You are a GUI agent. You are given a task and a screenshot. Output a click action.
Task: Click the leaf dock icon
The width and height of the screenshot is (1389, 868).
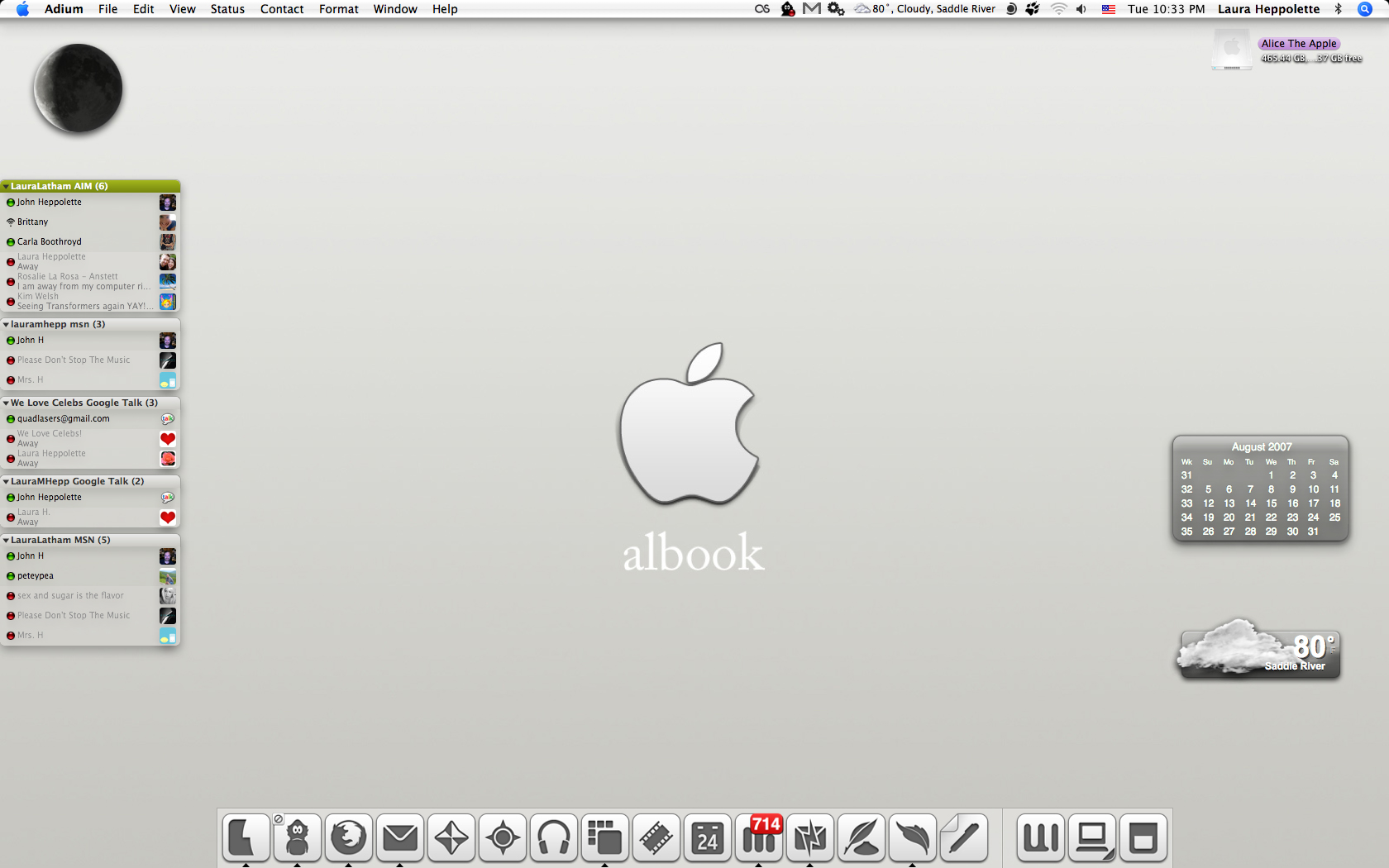click(x=913, y=838)
